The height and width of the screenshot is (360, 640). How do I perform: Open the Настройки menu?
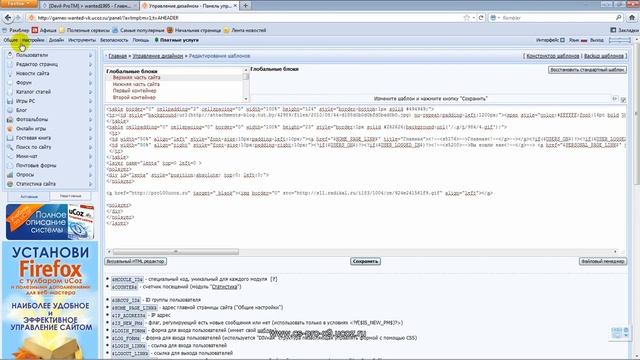[33, 40]
